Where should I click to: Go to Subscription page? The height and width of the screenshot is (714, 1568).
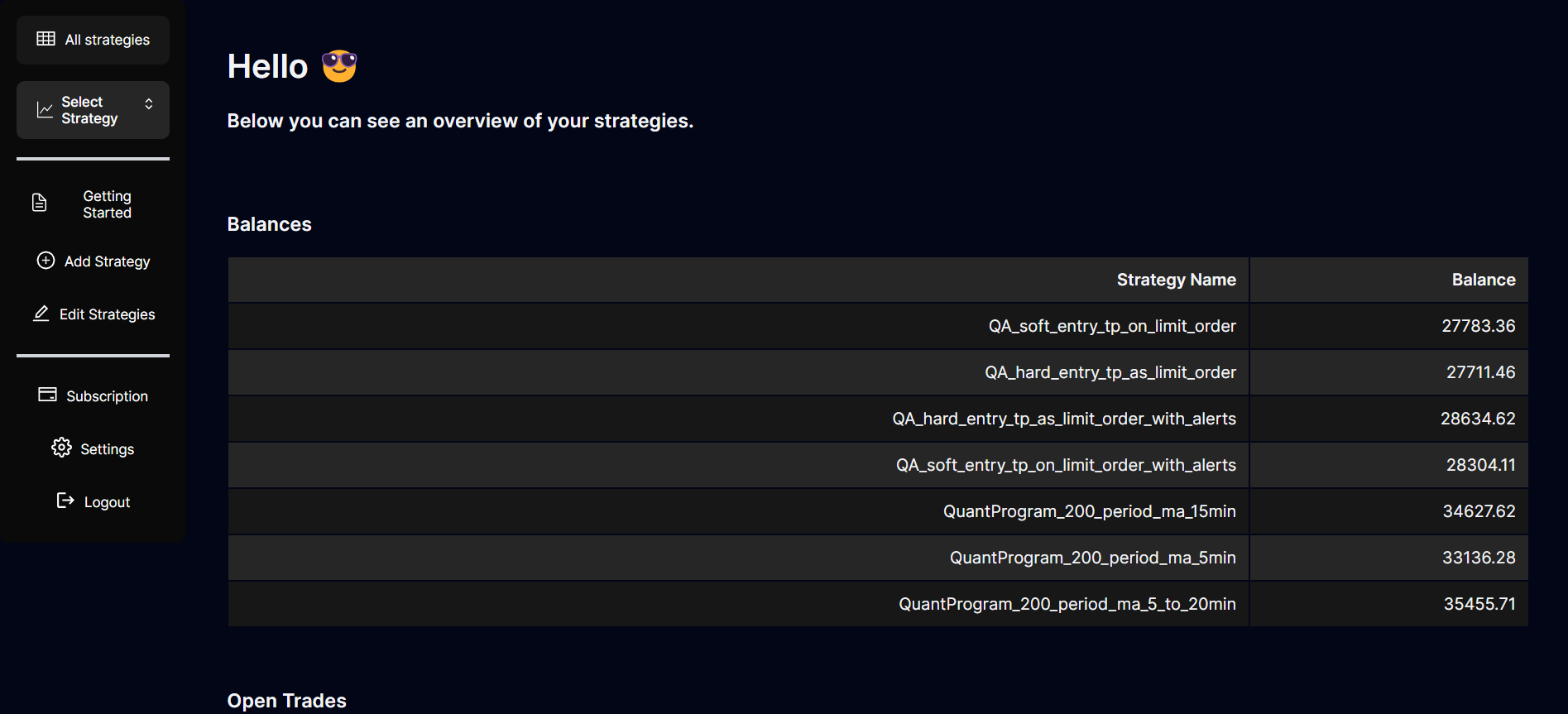[93, 396]
